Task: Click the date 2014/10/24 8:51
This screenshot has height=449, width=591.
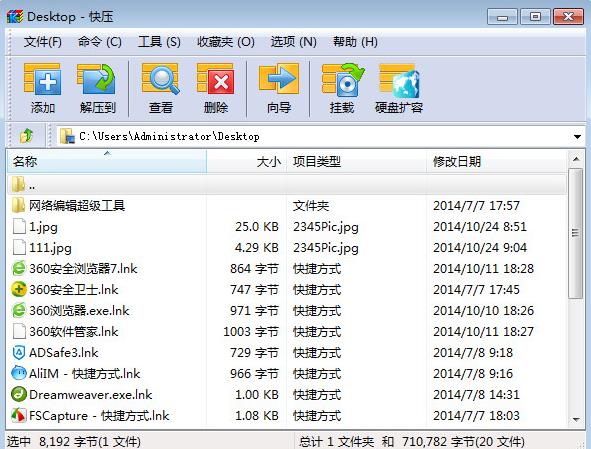Action: click(480, 227)
